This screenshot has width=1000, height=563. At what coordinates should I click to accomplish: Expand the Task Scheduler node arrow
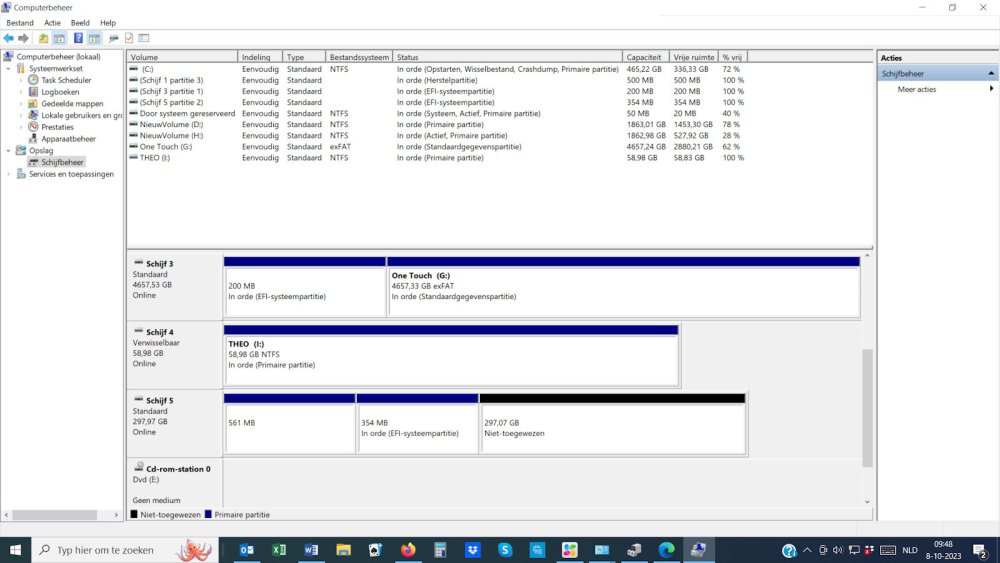[21, 80]
